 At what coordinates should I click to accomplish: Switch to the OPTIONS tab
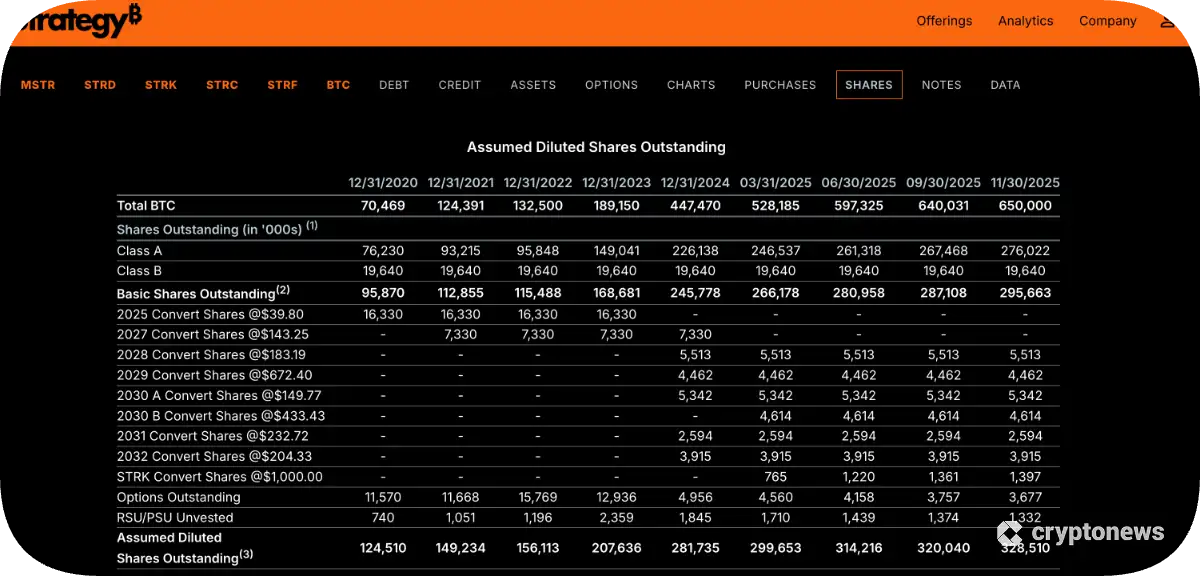coord(611,85)
